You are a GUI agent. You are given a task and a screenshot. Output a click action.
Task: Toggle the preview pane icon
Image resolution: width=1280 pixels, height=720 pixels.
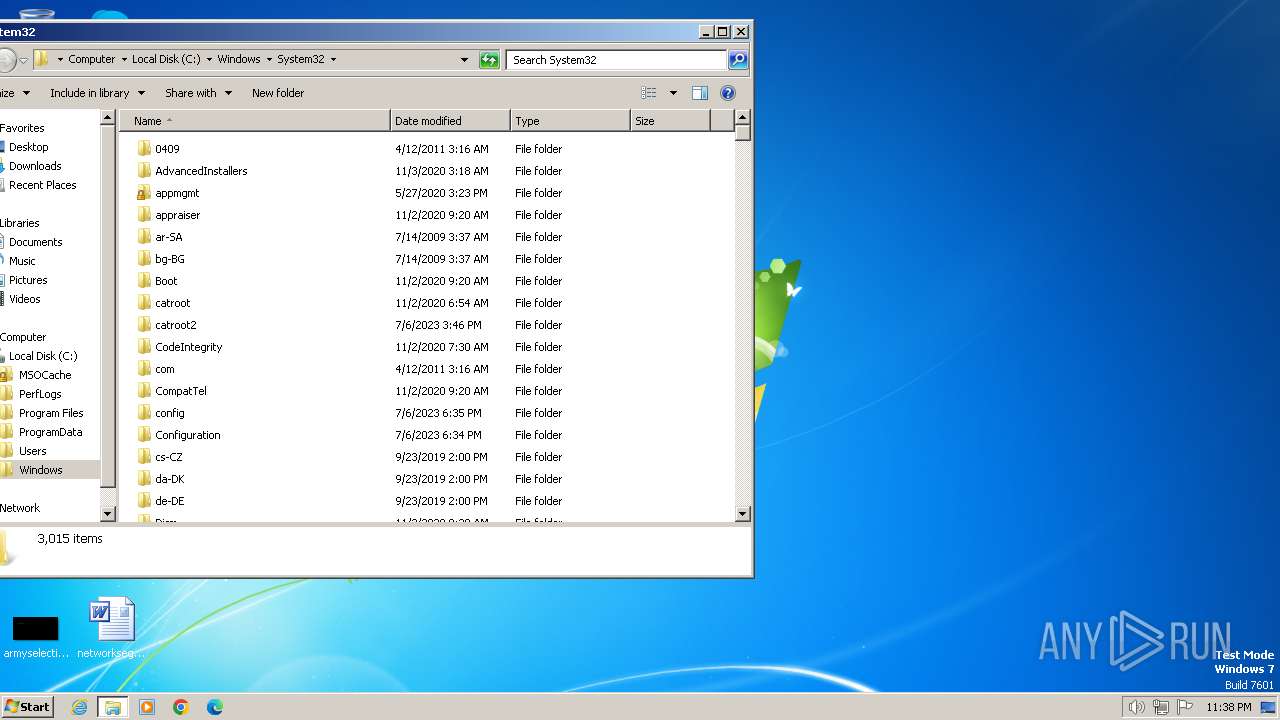tap(700, 93)
